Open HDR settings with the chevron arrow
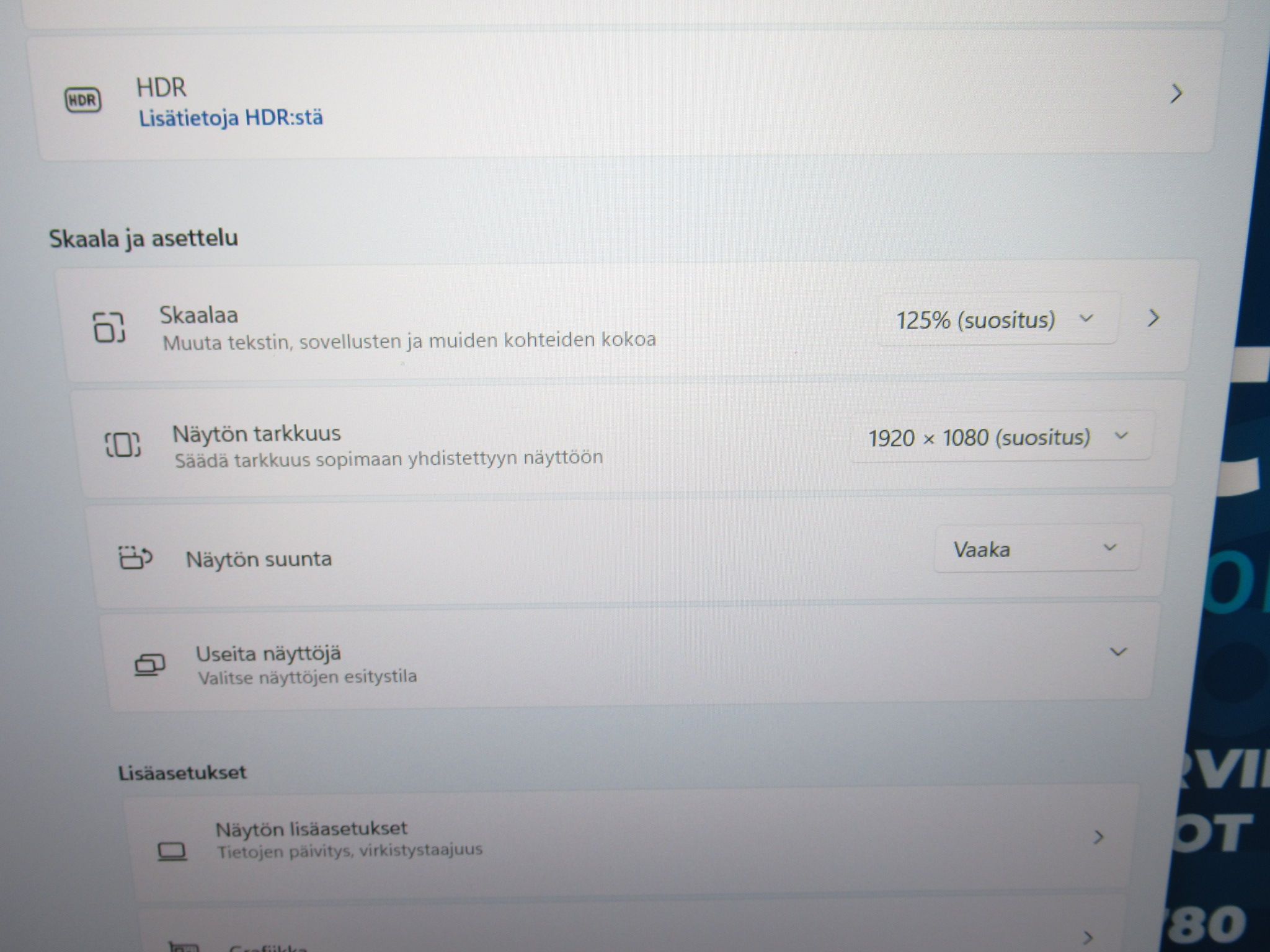 click(1176, 94)
